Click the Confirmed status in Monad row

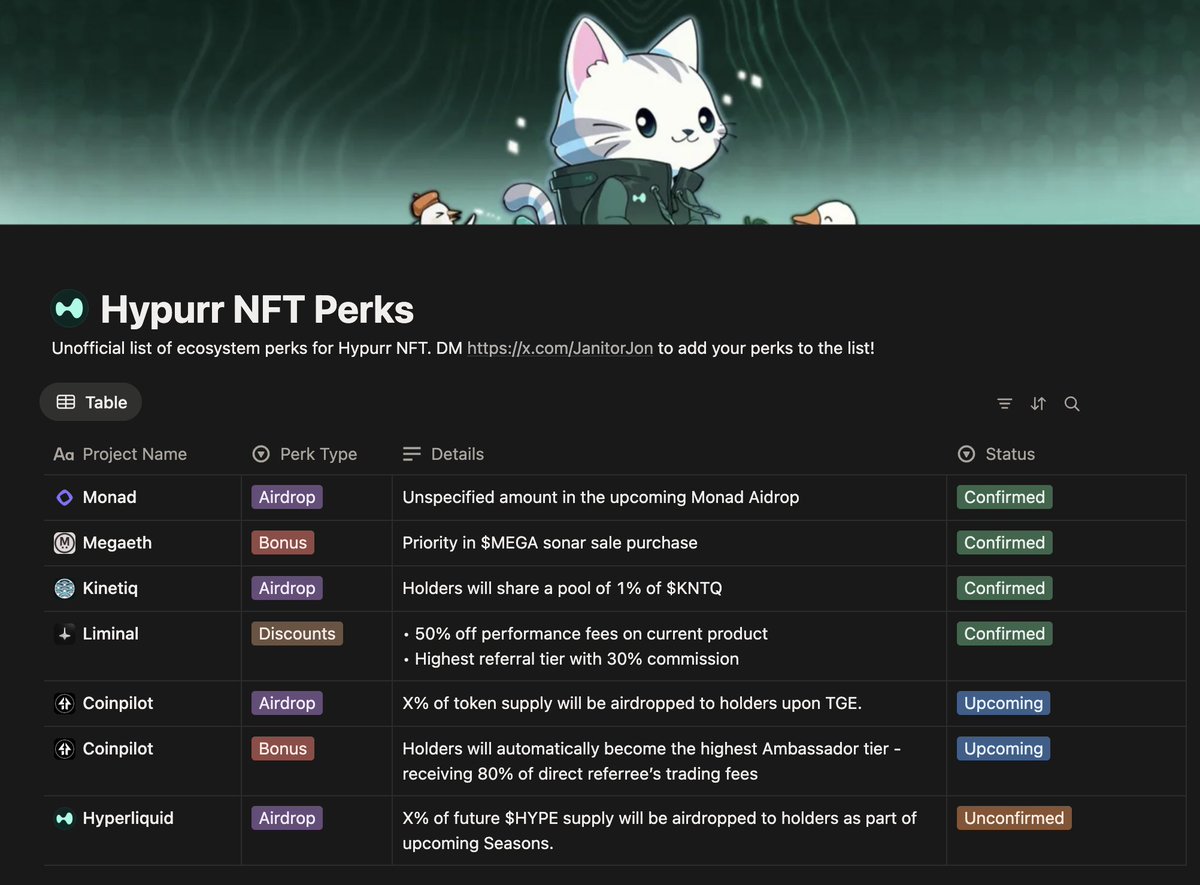pos(1004,497)
